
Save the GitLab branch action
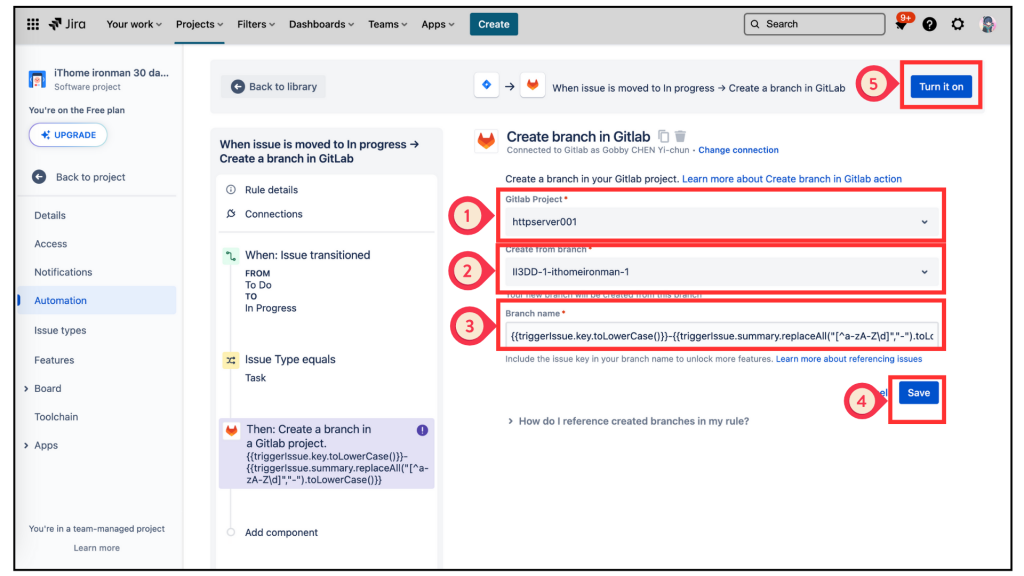918,392
